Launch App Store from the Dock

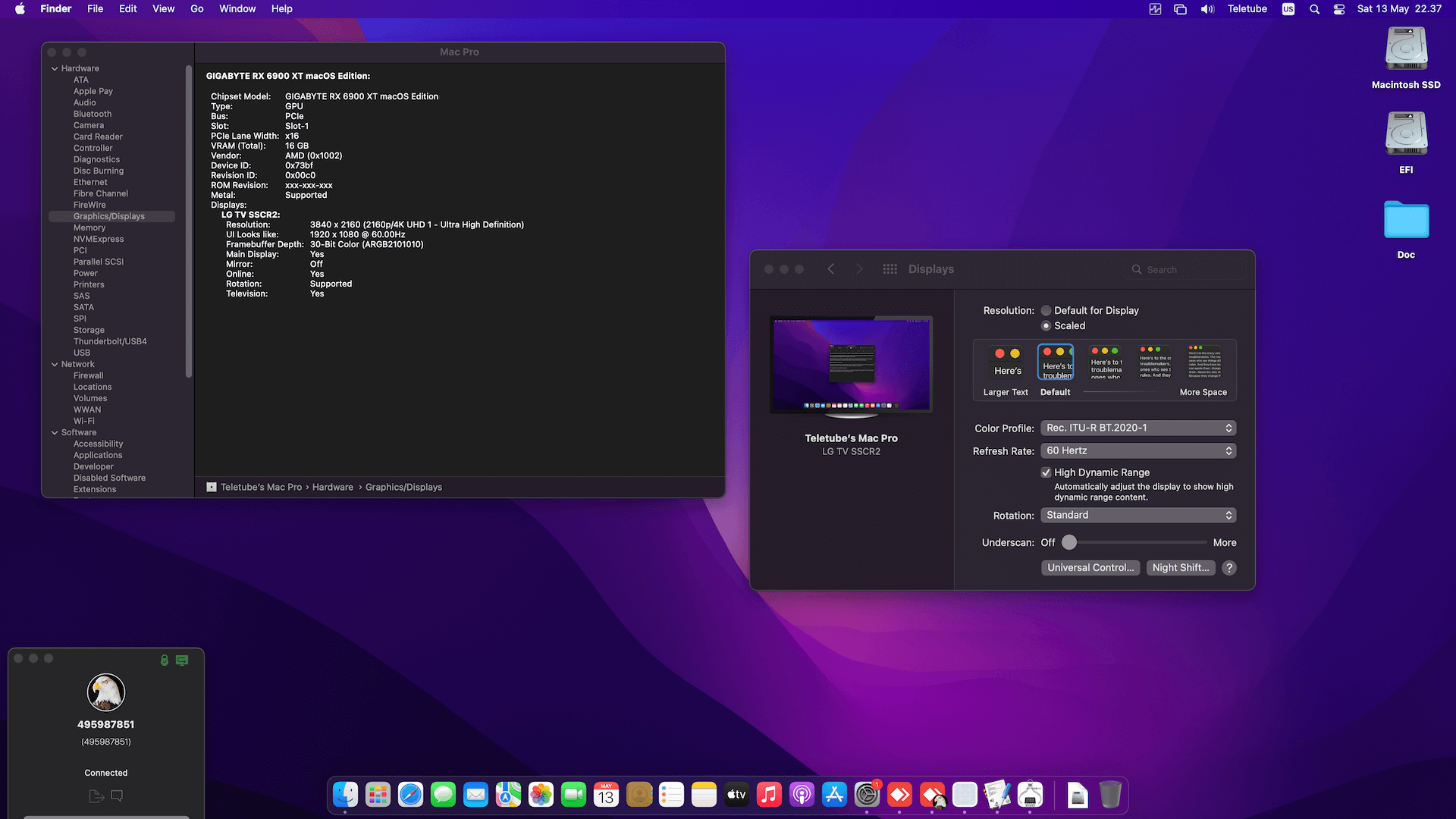pyautogui.click(x=834, y=795)
